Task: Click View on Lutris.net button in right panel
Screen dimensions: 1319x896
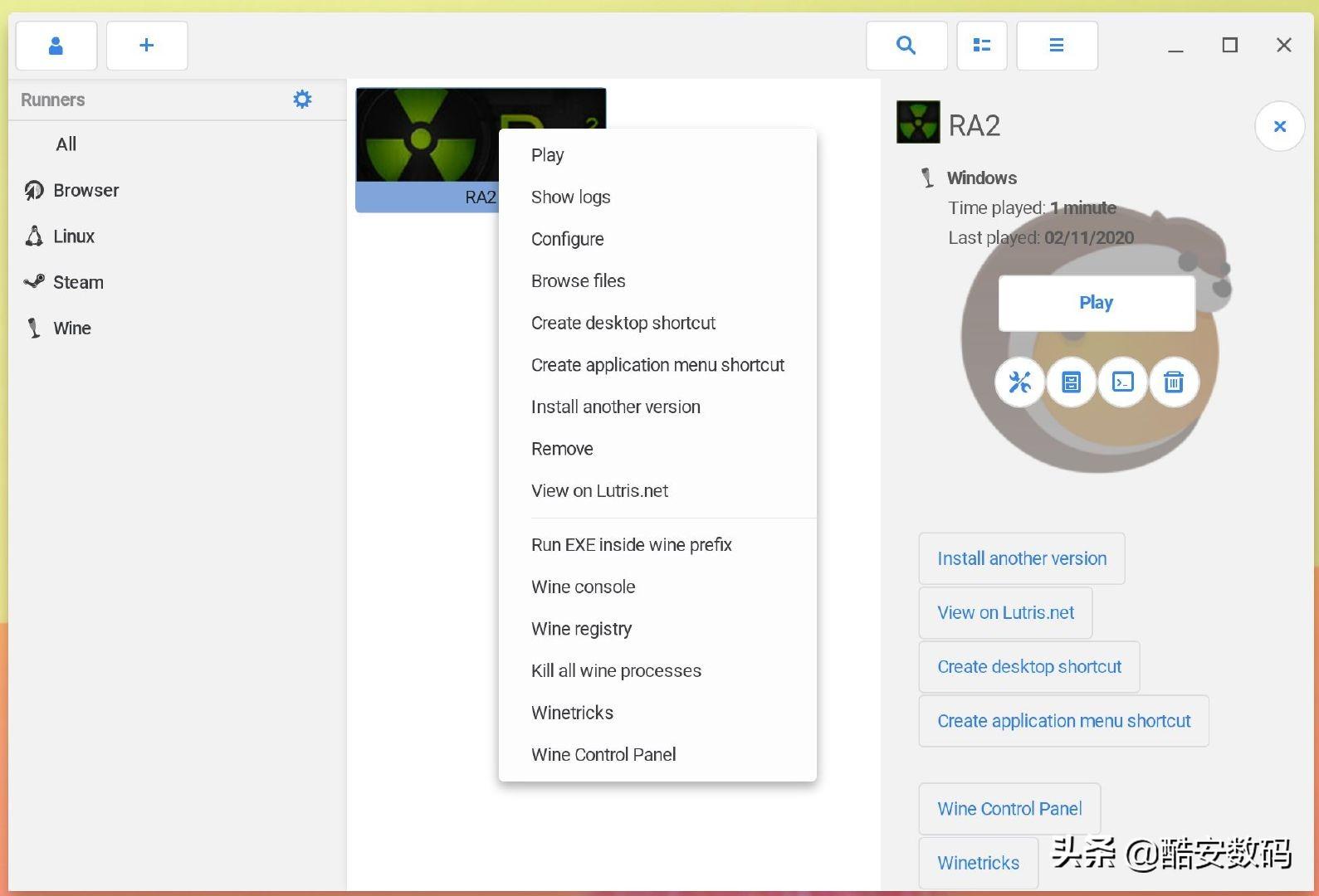Action: pyautogui.click(x=1005, y=613)
